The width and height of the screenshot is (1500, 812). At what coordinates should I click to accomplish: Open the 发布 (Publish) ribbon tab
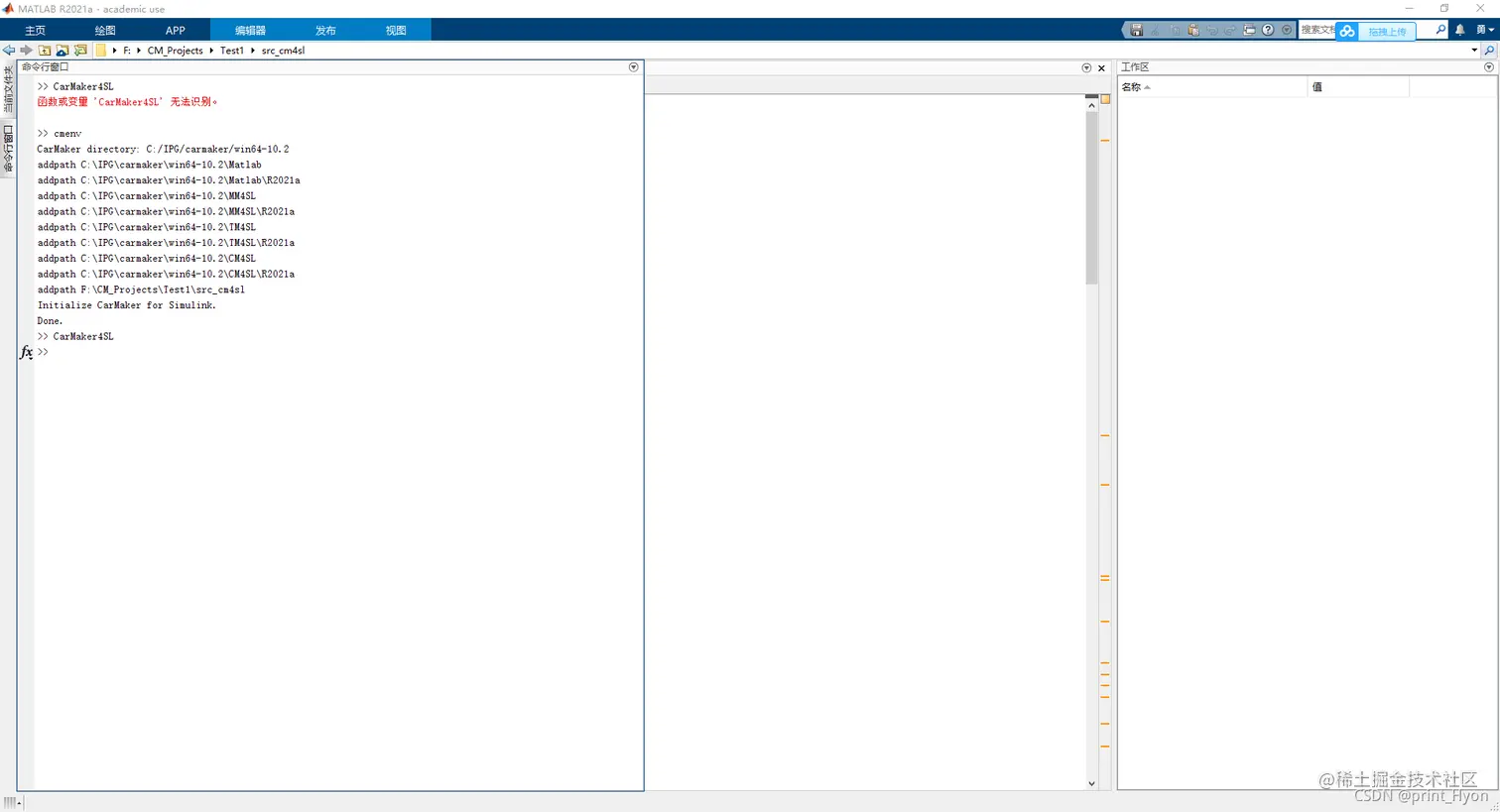click(325, 31)
